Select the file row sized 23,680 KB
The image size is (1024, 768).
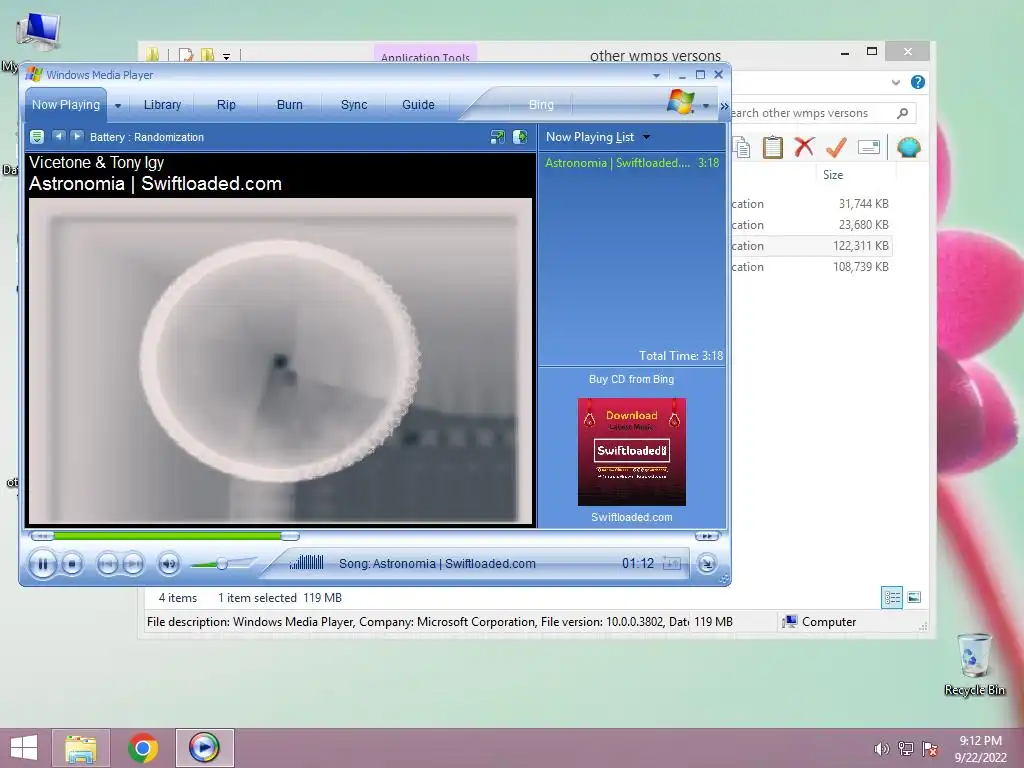tap(810, 225)
